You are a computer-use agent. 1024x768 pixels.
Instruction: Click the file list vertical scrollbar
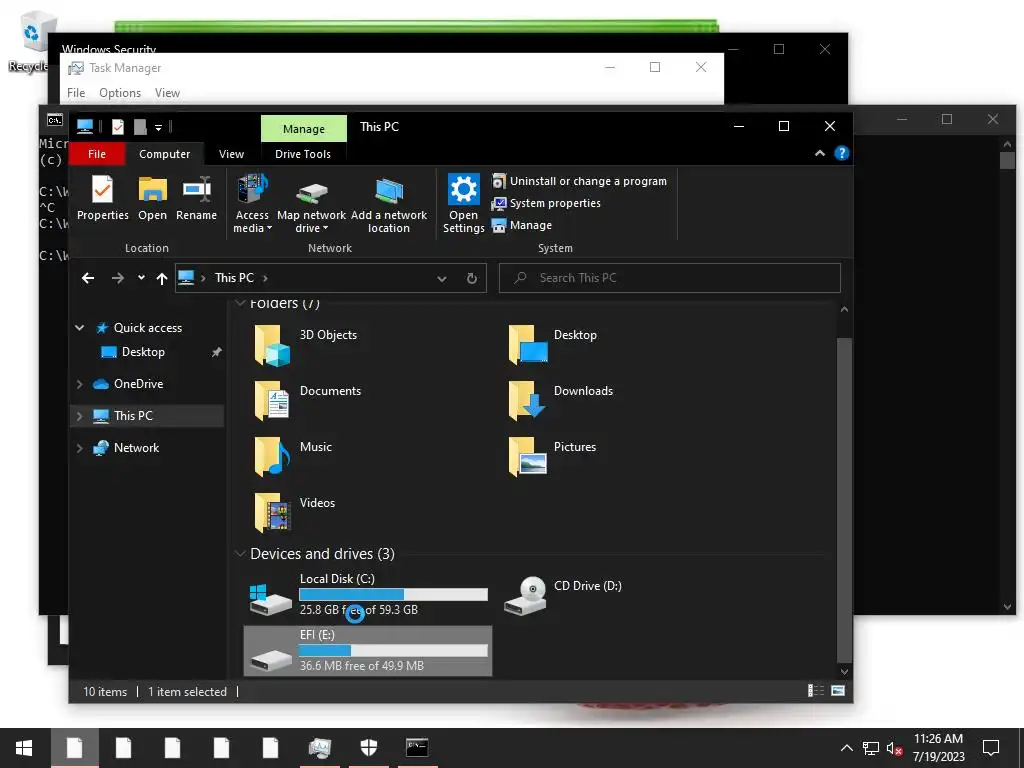pos(844,500)
